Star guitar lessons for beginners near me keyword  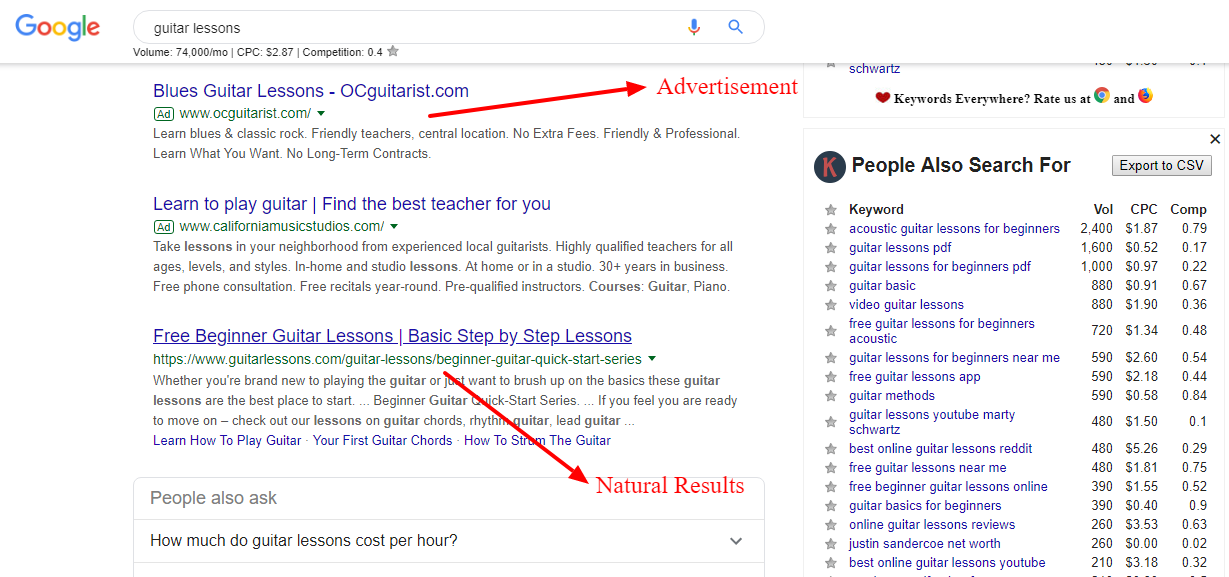[830, 358]
